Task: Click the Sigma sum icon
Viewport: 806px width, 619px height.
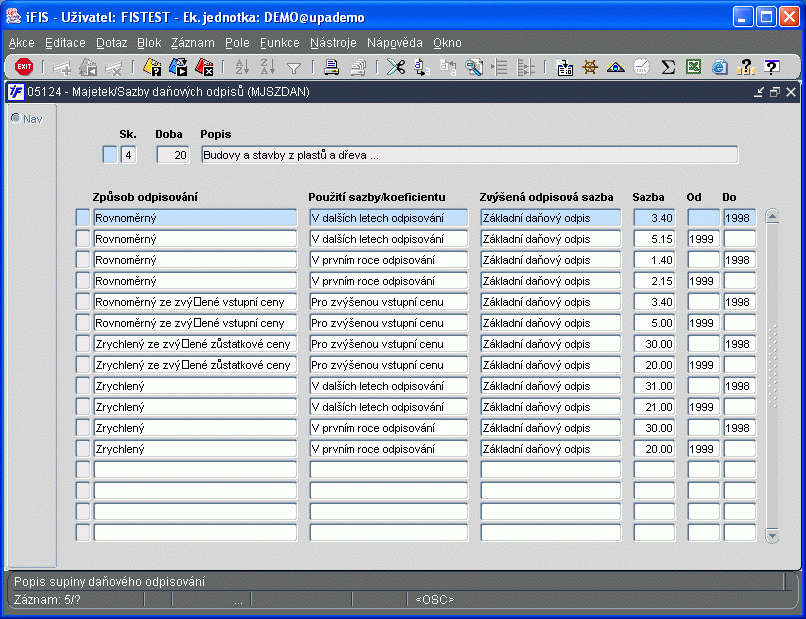Action: pyautogui.click(x=668, y=67)
